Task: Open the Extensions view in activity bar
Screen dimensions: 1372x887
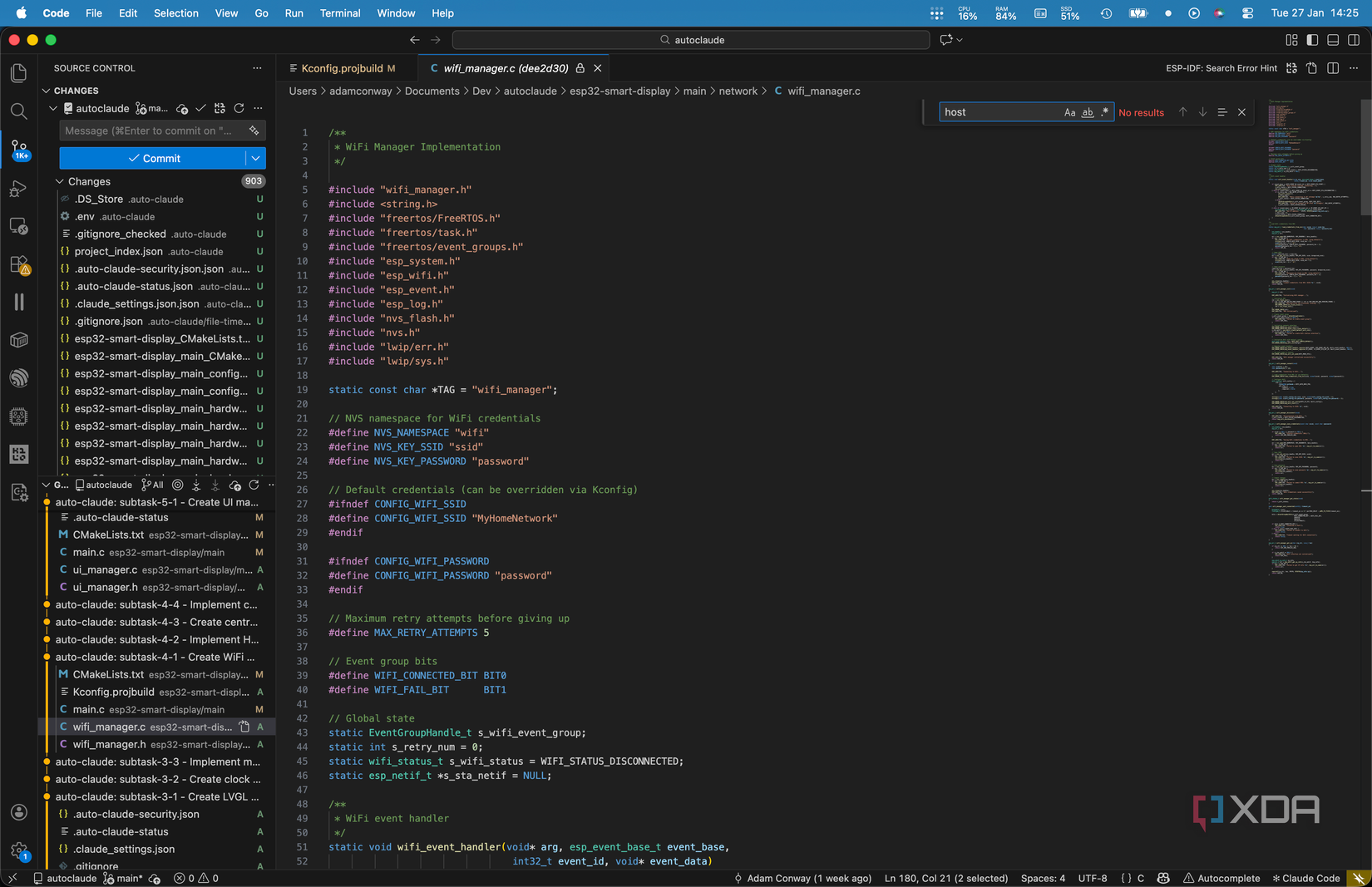Action: 18,264
